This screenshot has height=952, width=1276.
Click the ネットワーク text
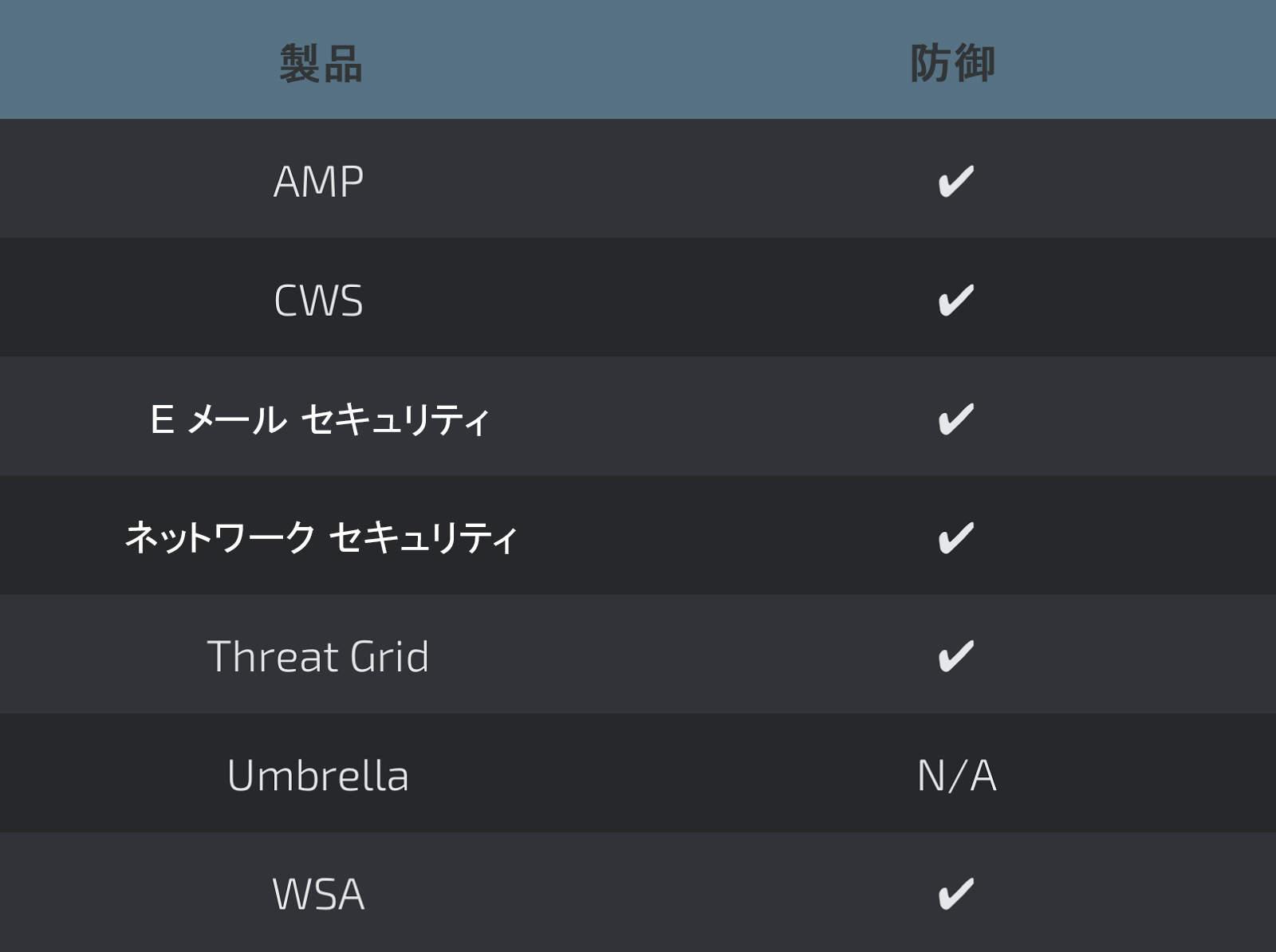(220, 537)
